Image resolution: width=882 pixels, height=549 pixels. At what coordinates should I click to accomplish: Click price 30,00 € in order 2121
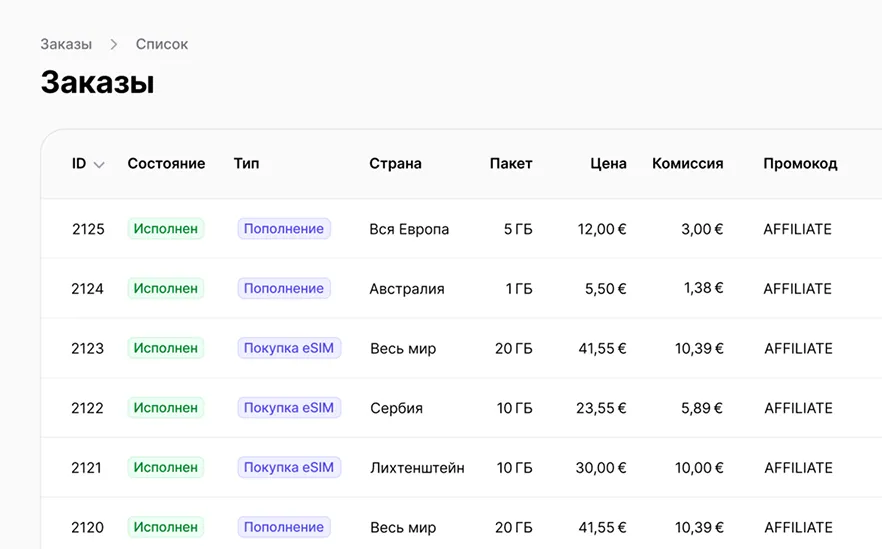[601, 467]
